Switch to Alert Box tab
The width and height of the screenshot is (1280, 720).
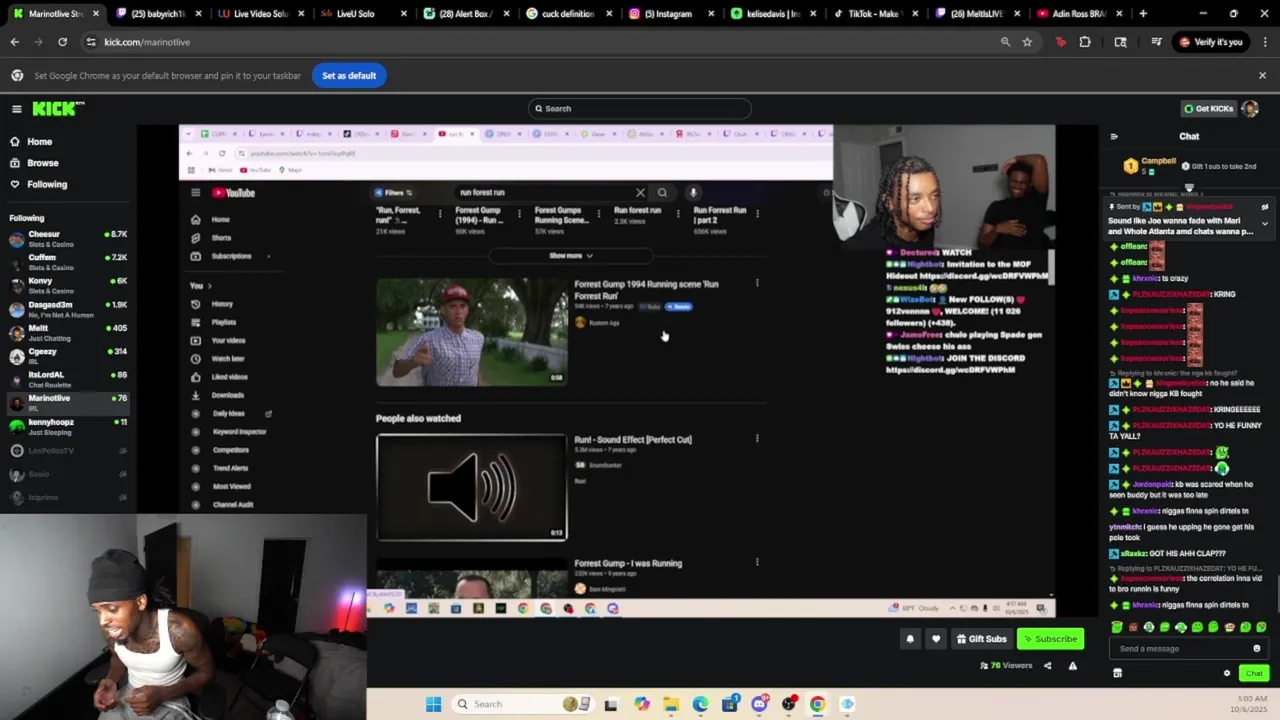click(x=465, y=14)
